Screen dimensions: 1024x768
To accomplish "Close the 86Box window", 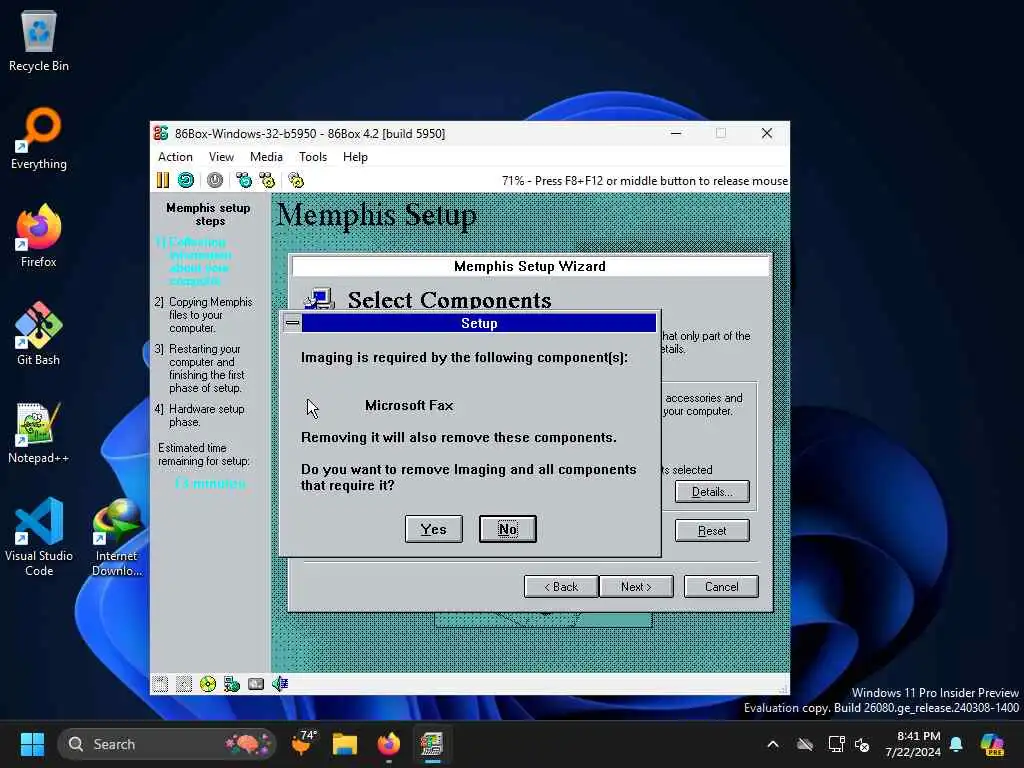I will pos(767,133).
